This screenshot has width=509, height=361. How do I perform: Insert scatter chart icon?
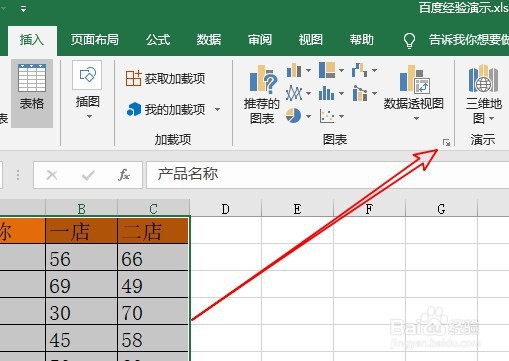pos(327,116)
